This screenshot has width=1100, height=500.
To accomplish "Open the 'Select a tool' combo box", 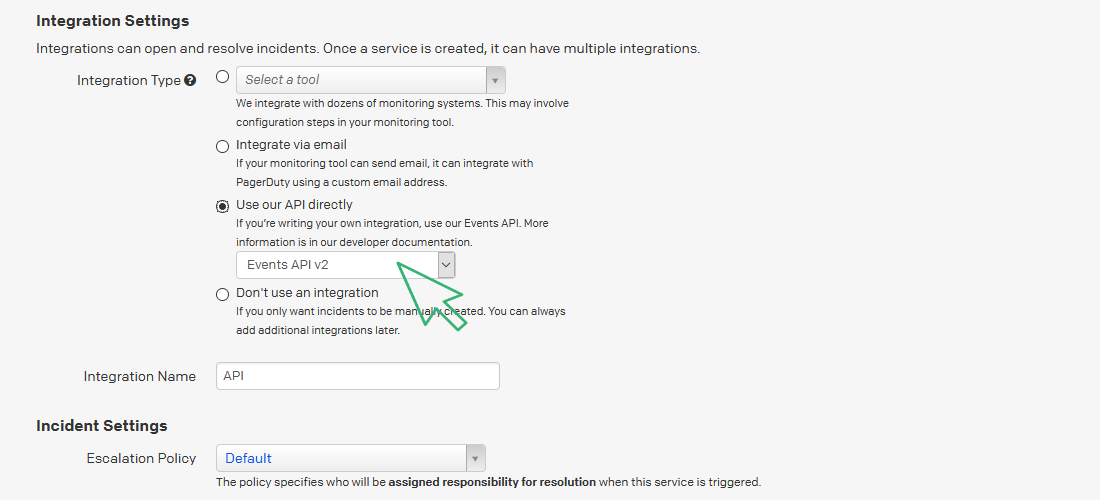I will point(360,80).
